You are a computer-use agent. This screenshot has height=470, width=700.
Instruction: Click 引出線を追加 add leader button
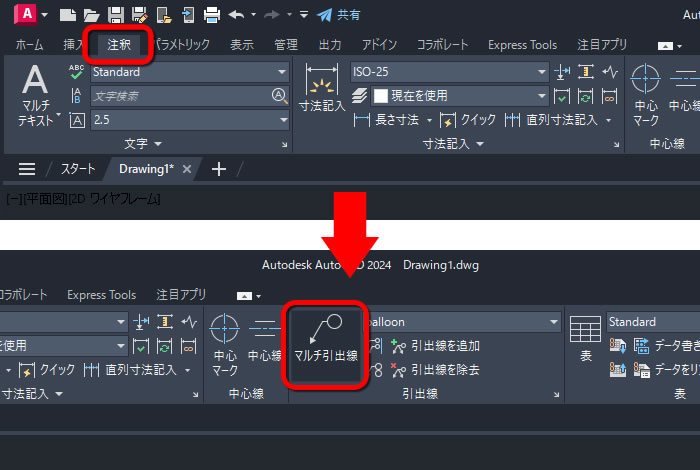pos(435,346)
